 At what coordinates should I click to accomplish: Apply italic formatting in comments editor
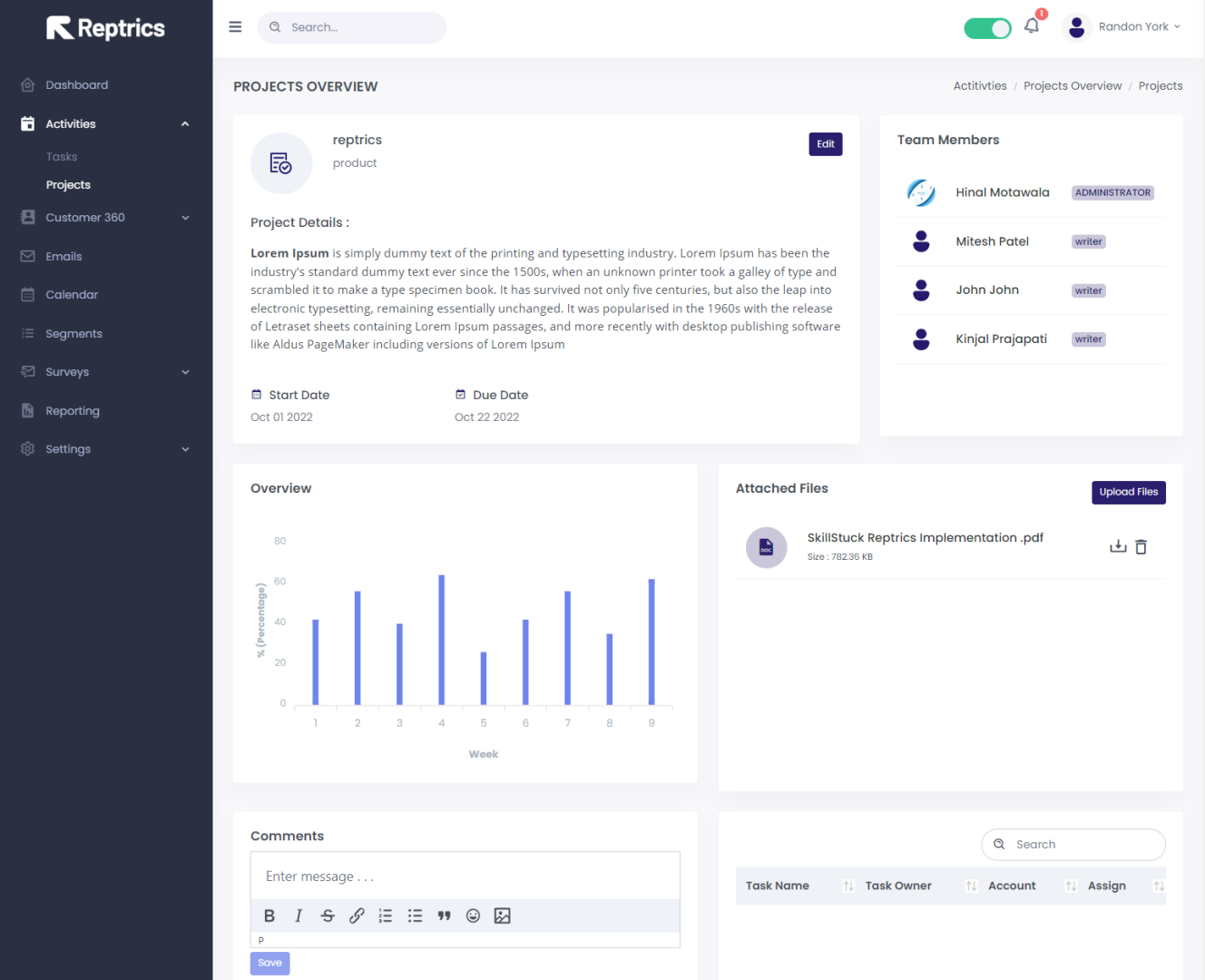[x=299, y=916]
